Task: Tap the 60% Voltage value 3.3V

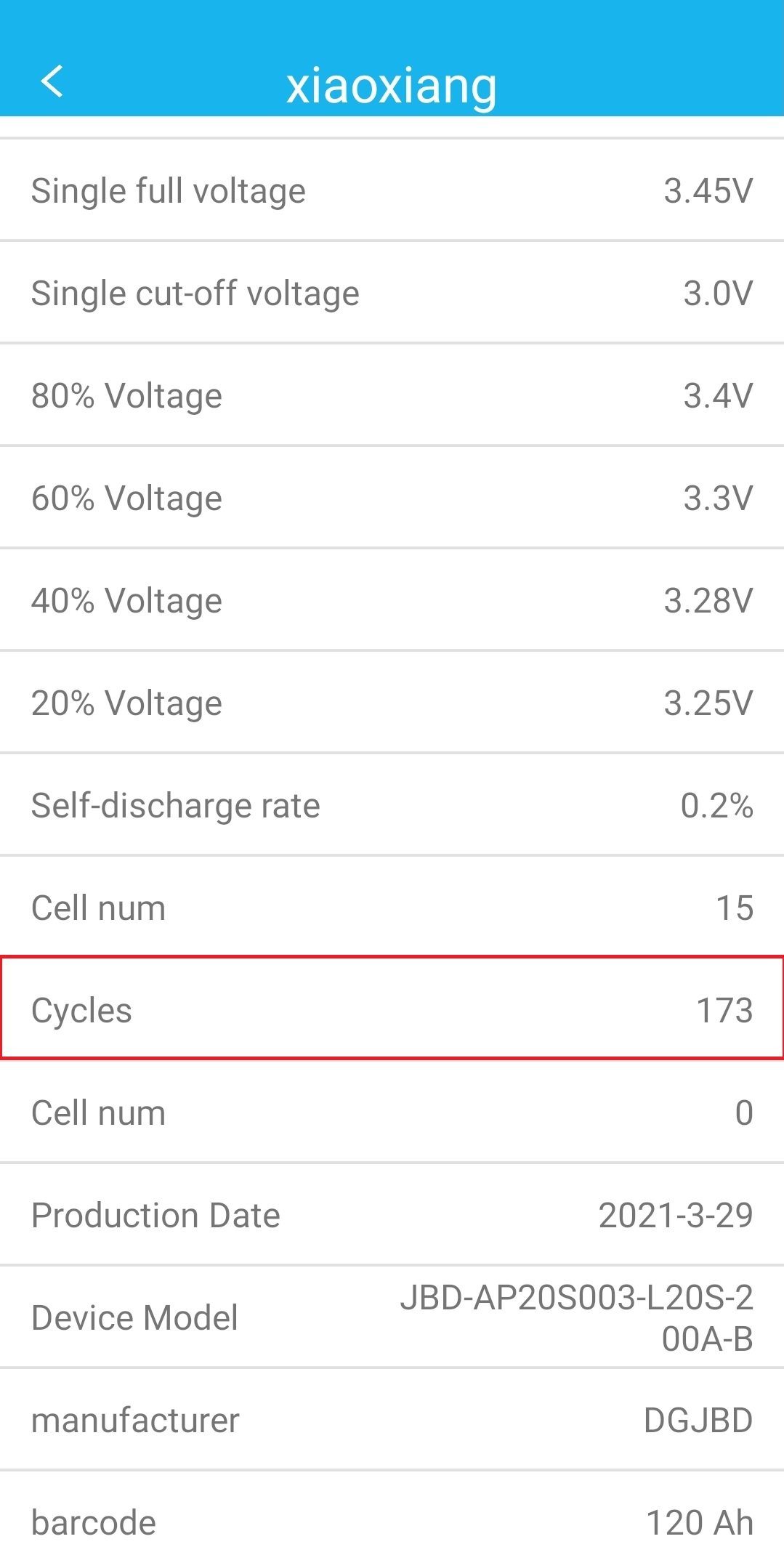Action: (x=717, y=498)
